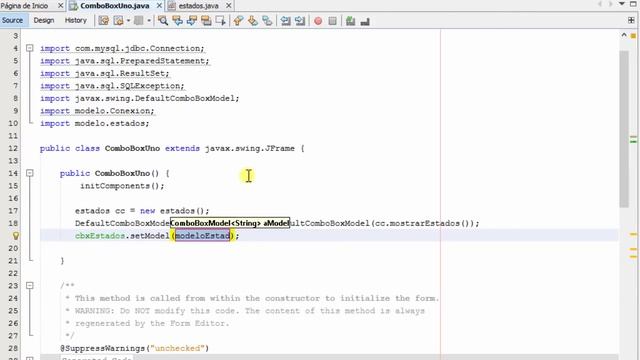Stop Macro Recording icon

(332, 21)
